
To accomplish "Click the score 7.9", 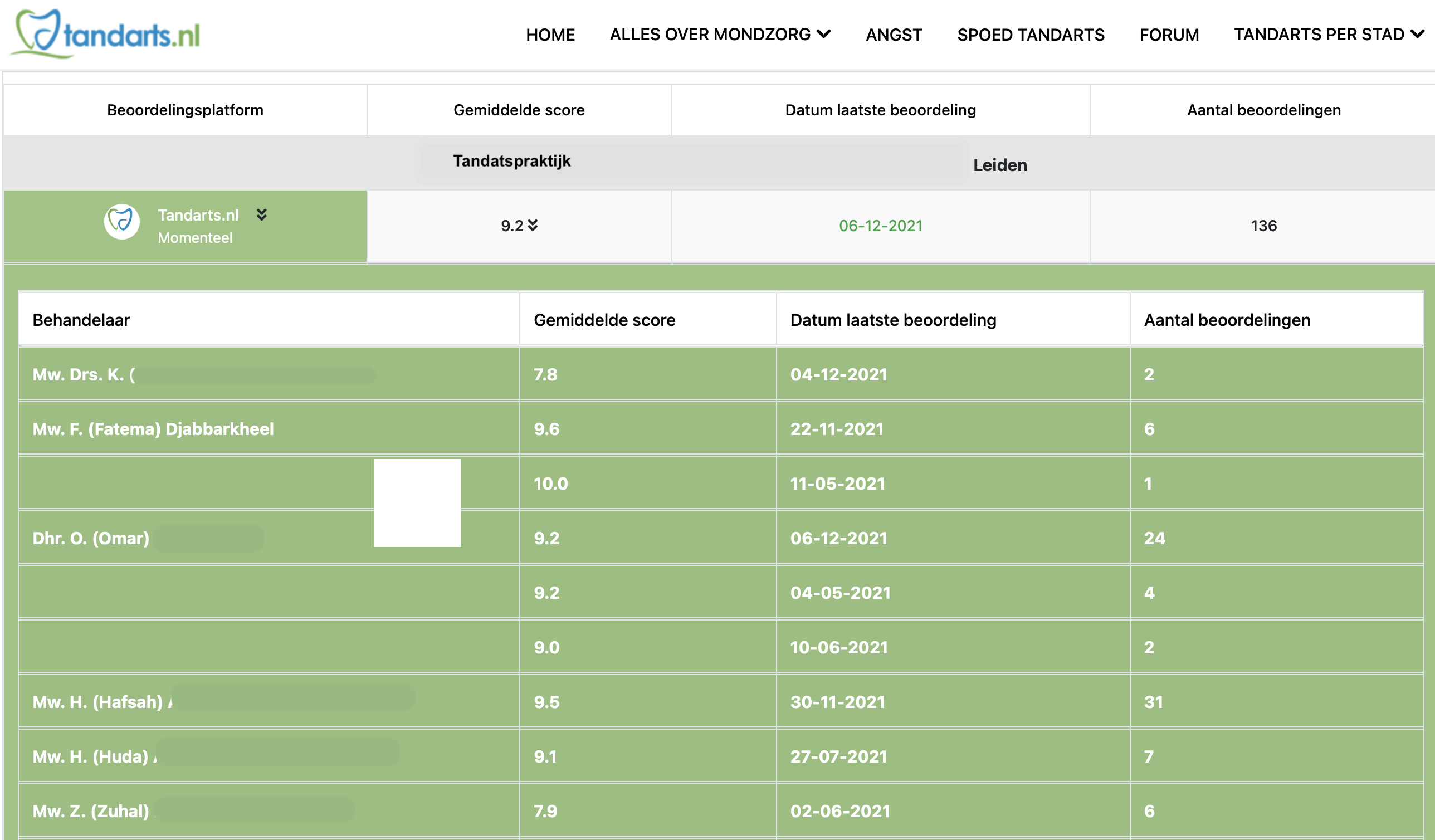I will [x=545, y=811].
